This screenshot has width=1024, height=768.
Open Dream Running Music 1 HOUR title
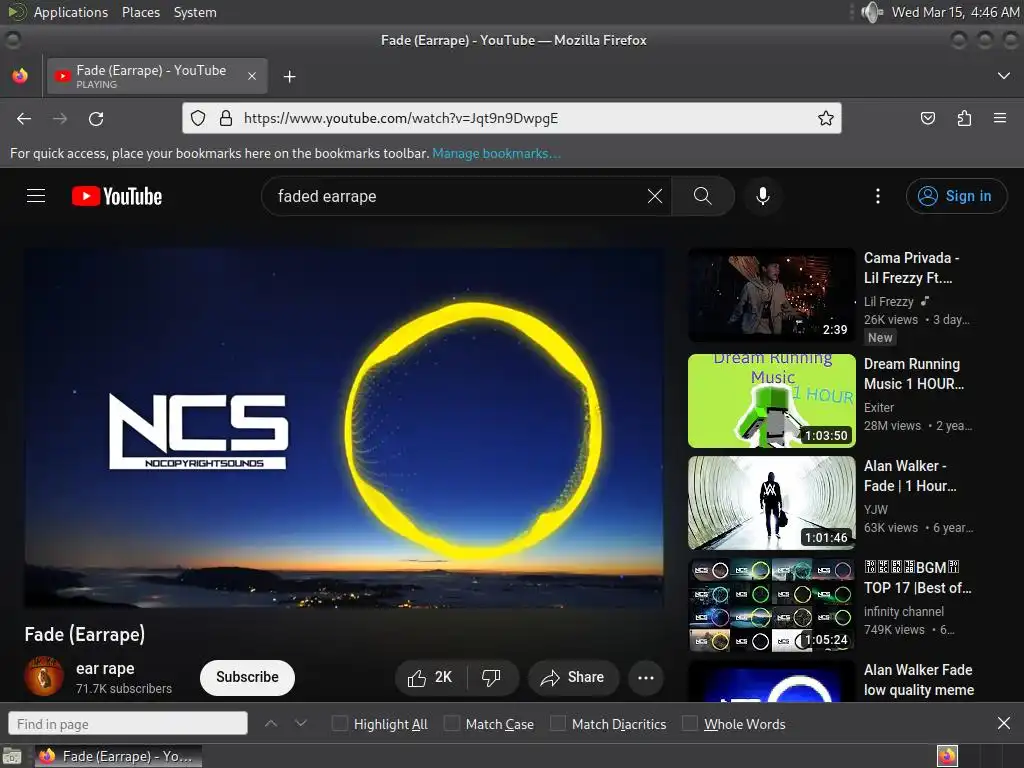point(914,374)
